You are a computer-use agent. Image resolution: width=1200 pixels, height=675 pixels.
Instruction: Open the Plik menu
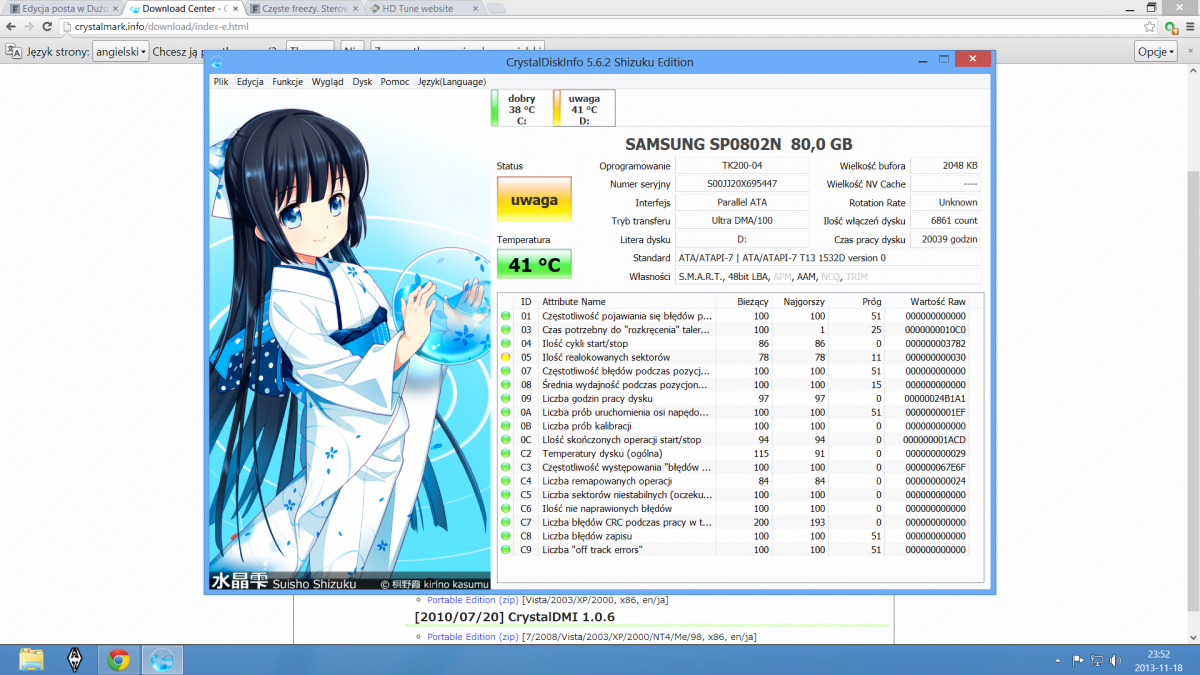point(221,82)
